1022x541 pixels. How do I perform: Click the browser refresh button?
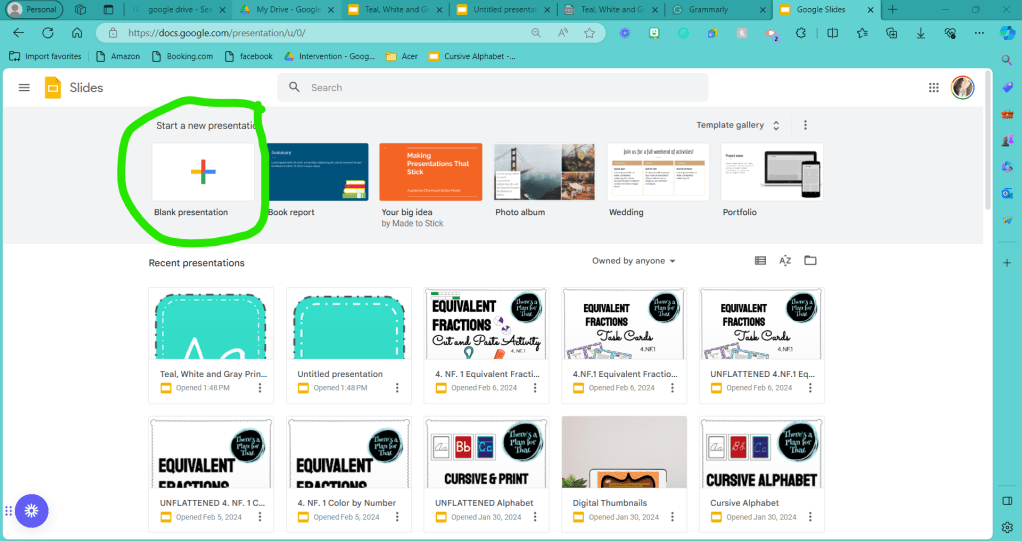point(47,33)
